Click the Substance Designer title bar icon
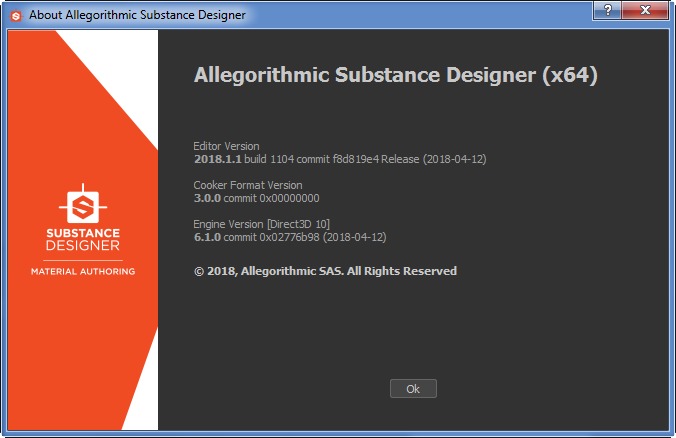Screen dimensions: 676x438 pyautogui.click(x=16, y=16)
